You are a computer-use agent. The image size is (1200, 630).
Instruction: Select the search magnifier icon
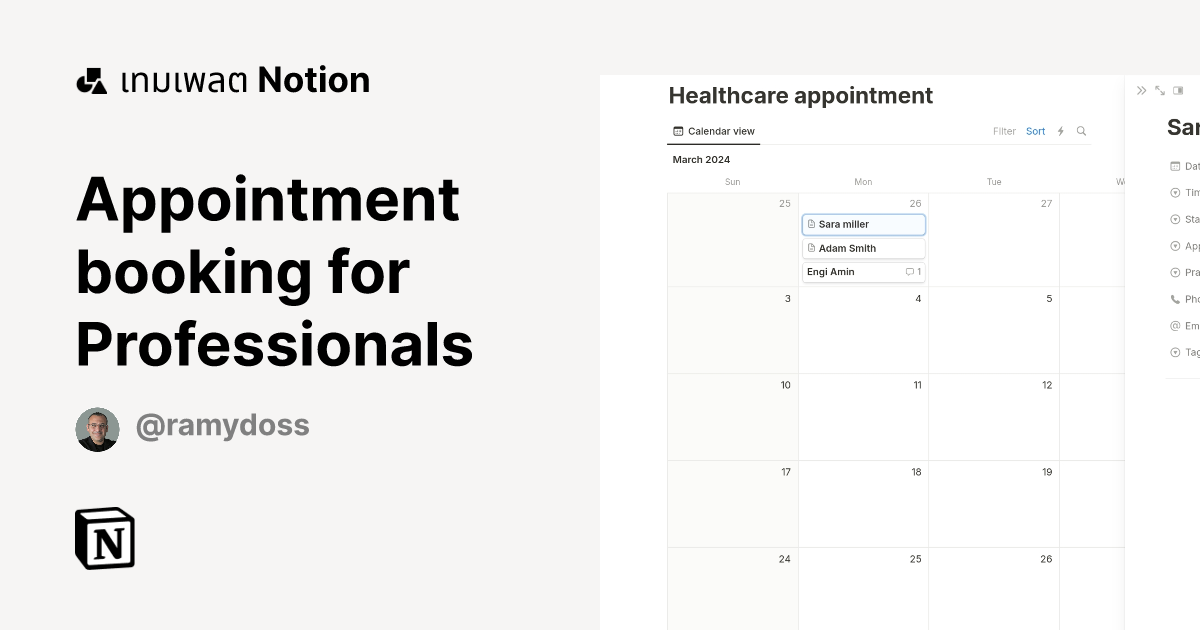[x=1081, y=131]
